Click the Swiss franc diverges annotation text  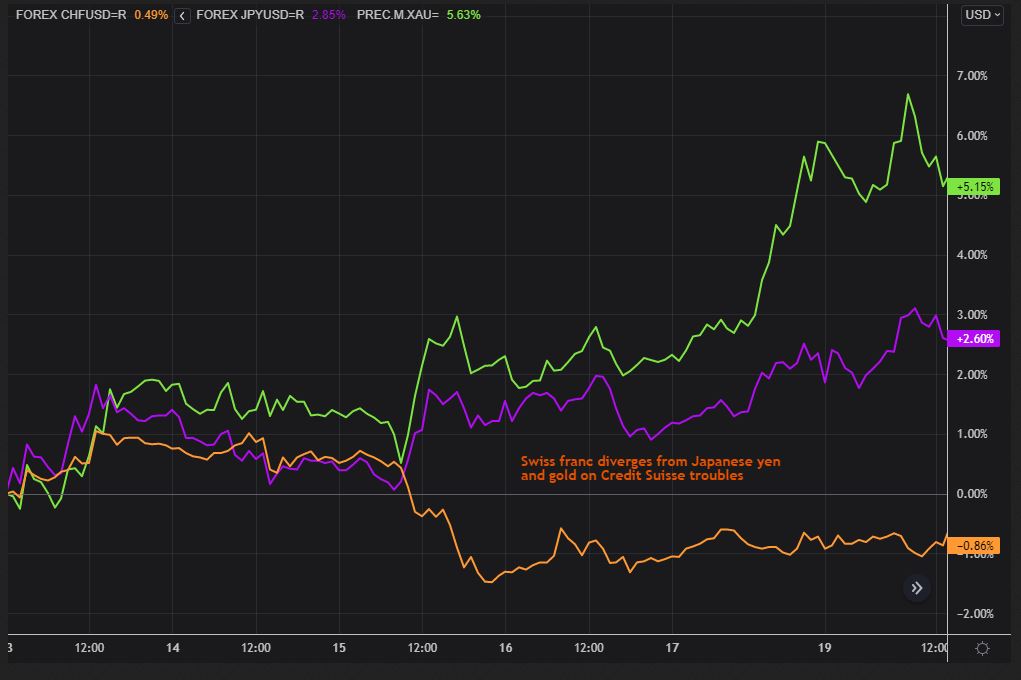[650, 468]
